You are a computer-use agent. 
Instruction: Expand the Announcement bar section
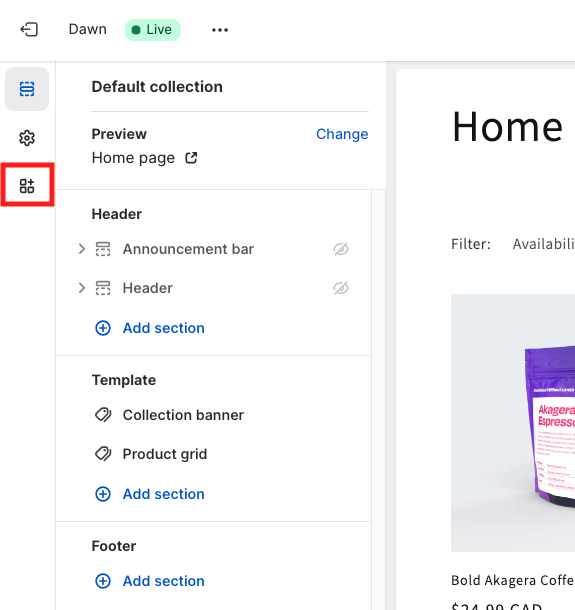pyautogui.click(x=81, y=249)
